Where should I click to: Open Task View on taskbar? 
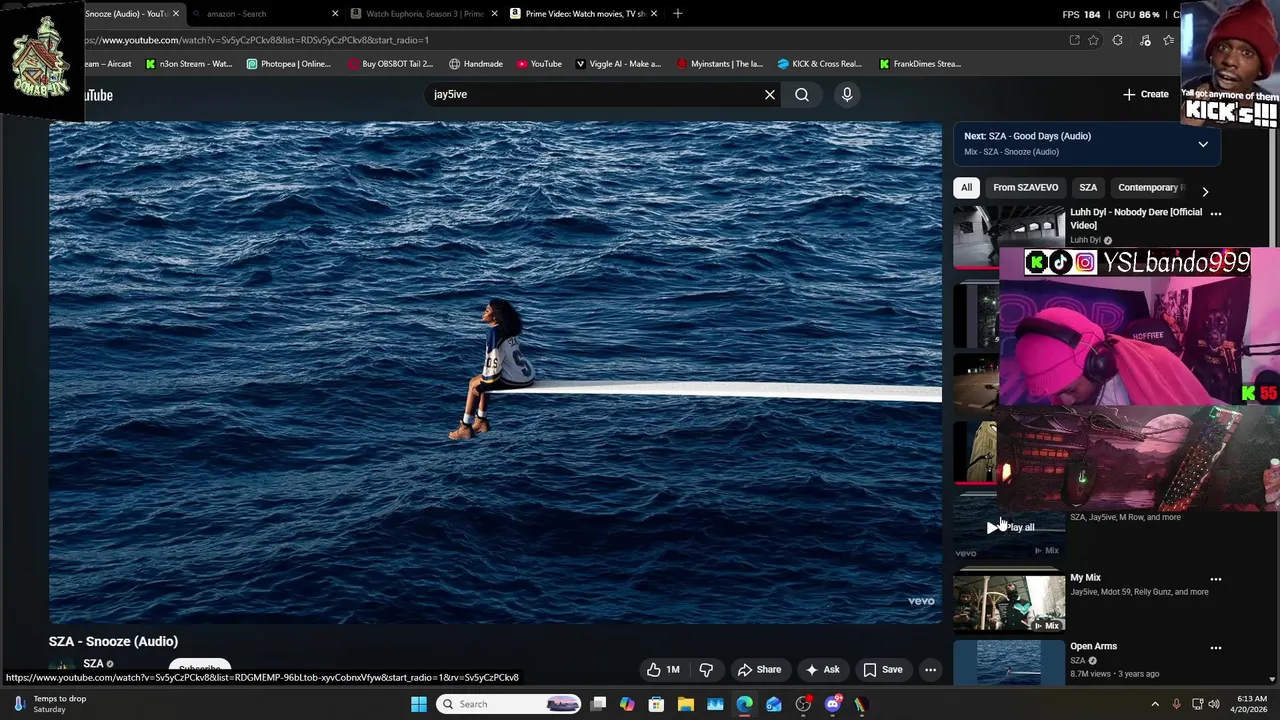(598, 704)
